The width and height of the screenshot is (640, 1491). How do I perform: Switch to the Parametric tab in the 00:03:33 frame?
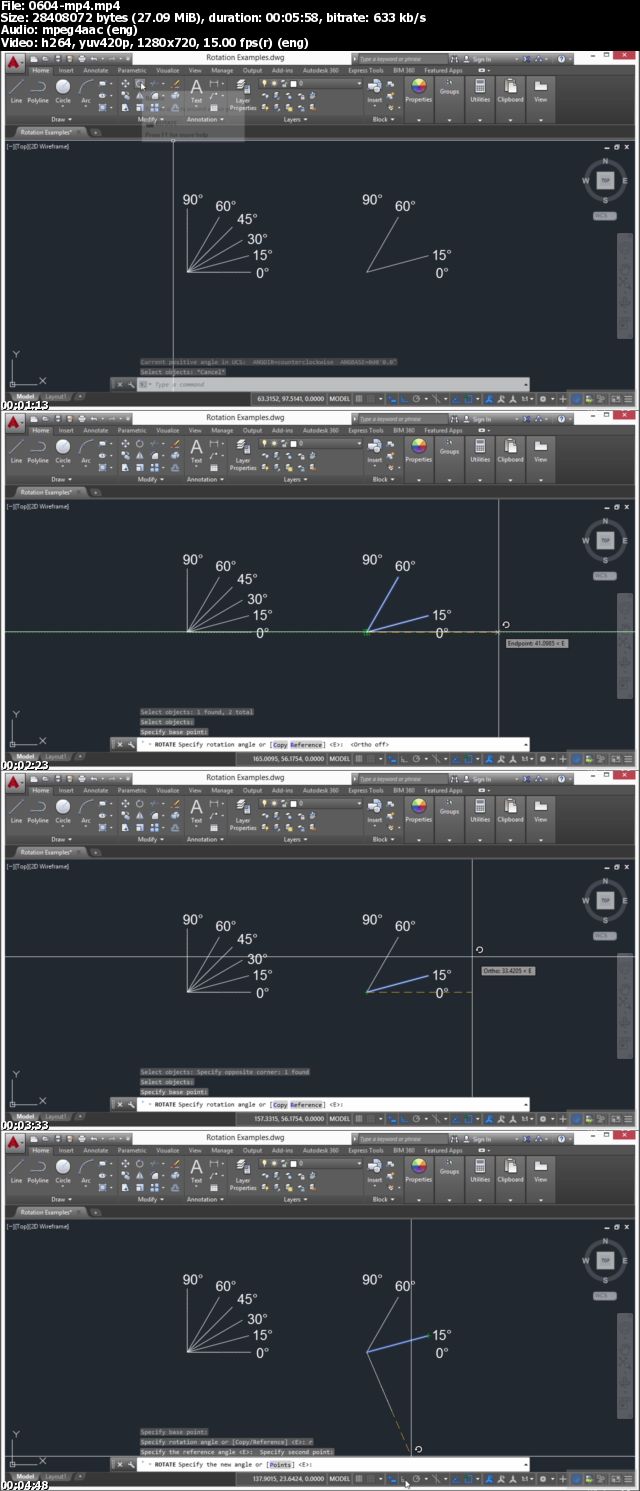[x=132, y=791]
